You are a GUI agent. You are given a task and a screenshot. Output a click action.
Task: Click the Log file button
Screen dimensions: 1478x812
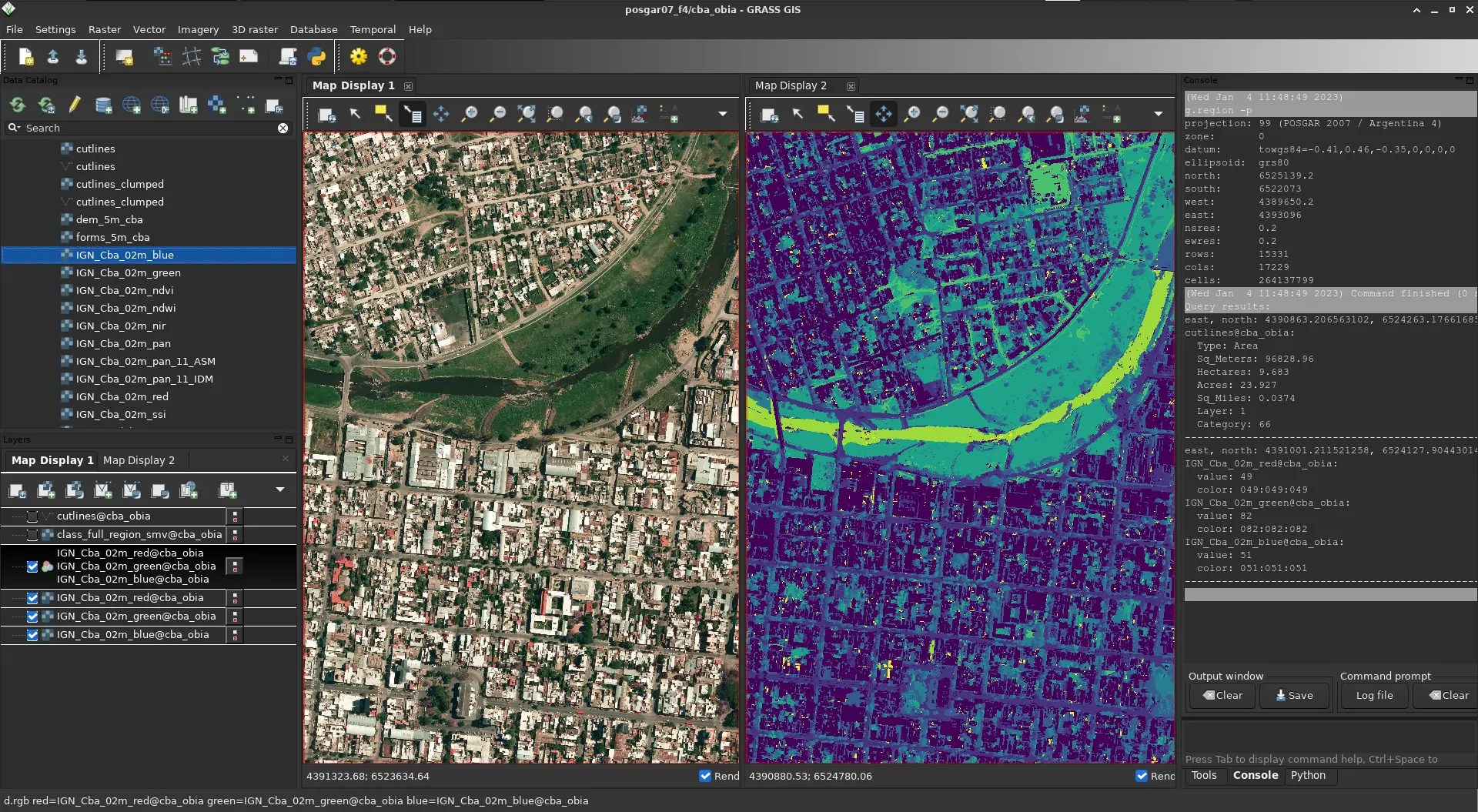(x=1373, y=695)
